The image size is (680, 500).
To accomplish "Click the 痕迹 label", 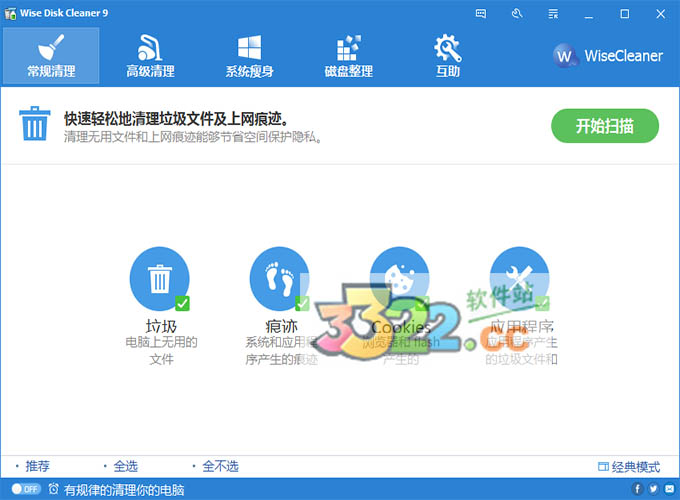I will pos(281,326).
